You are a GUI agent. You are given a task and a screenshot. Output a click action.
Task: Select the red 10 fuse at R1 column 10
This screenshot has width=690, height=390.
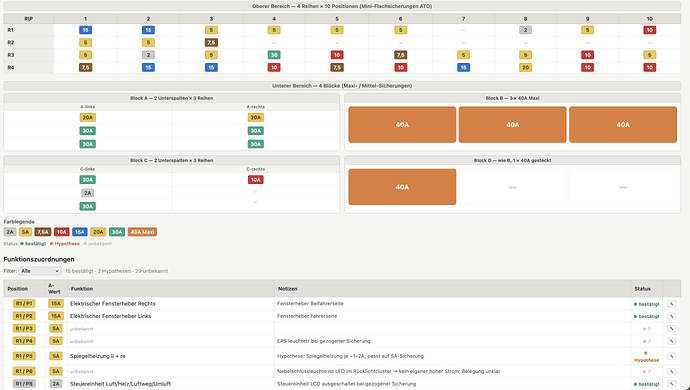pos(650,30)
